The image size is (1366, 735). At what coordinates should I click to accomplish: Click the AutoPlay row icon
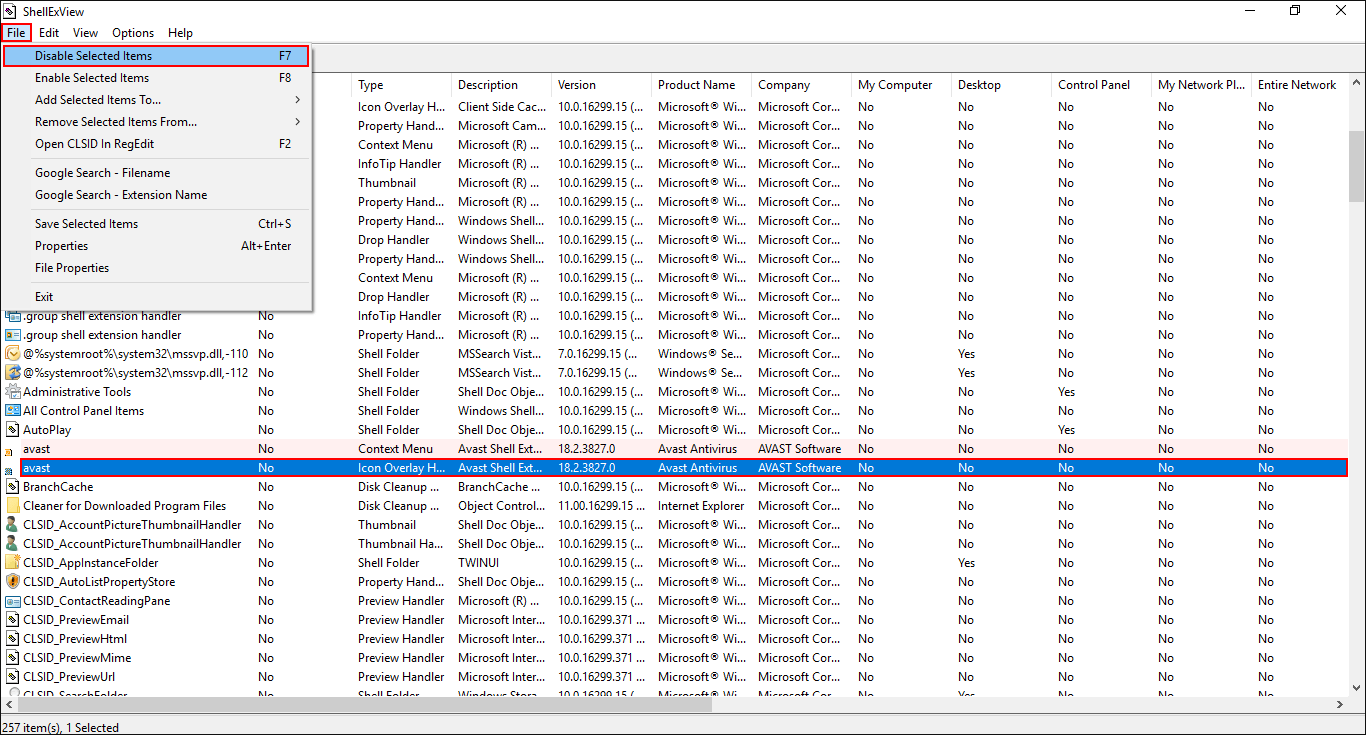click(13, 430)
